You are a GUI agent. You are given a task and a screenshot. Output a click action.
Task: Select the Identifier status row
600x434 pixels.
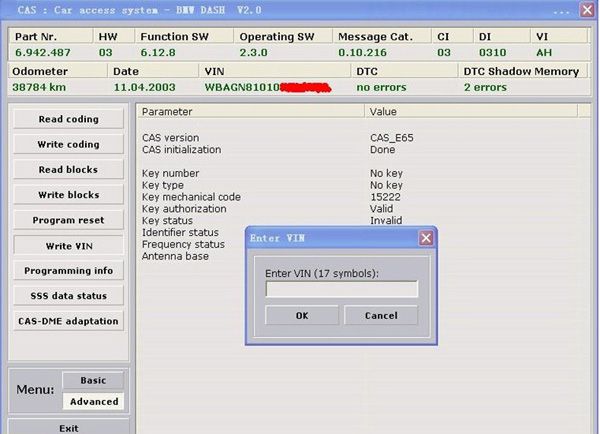[x=180, y=233]
